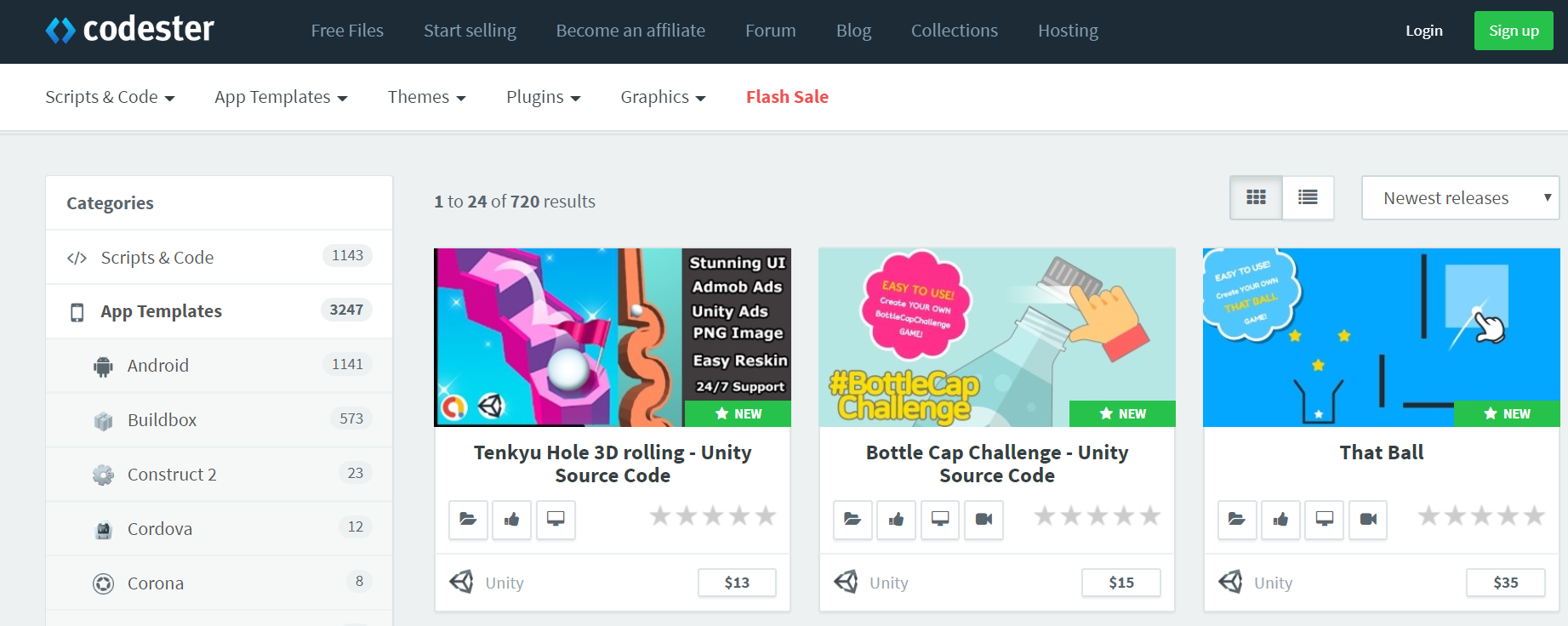The height and width of the screenshot is (626, 1568).
Task: Open Hosting page
Action: point(1068,31)
